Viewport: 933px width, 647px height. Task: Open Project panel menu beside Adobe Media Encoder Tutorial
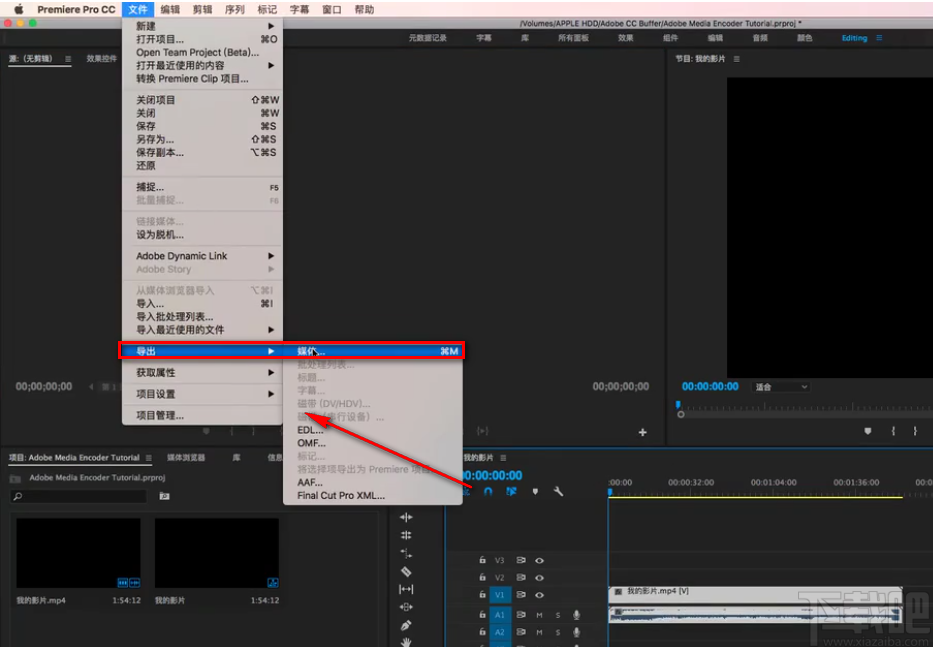149,458
